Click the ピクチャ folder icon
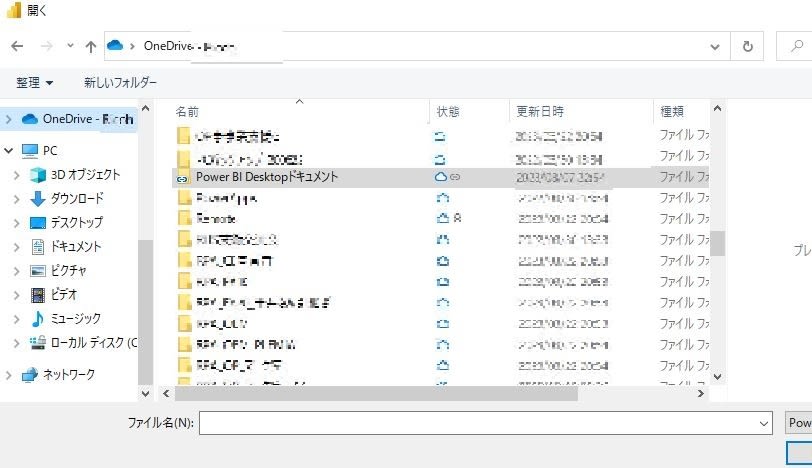 37,271
